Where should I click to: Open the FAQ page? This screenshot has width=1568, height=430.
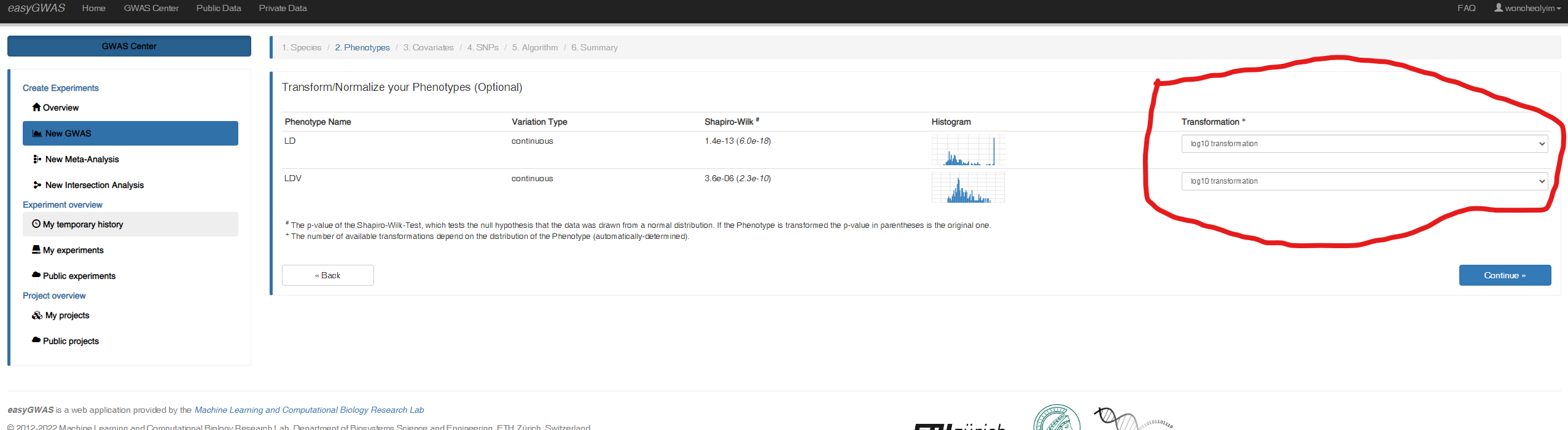[x=1466, y=8]
